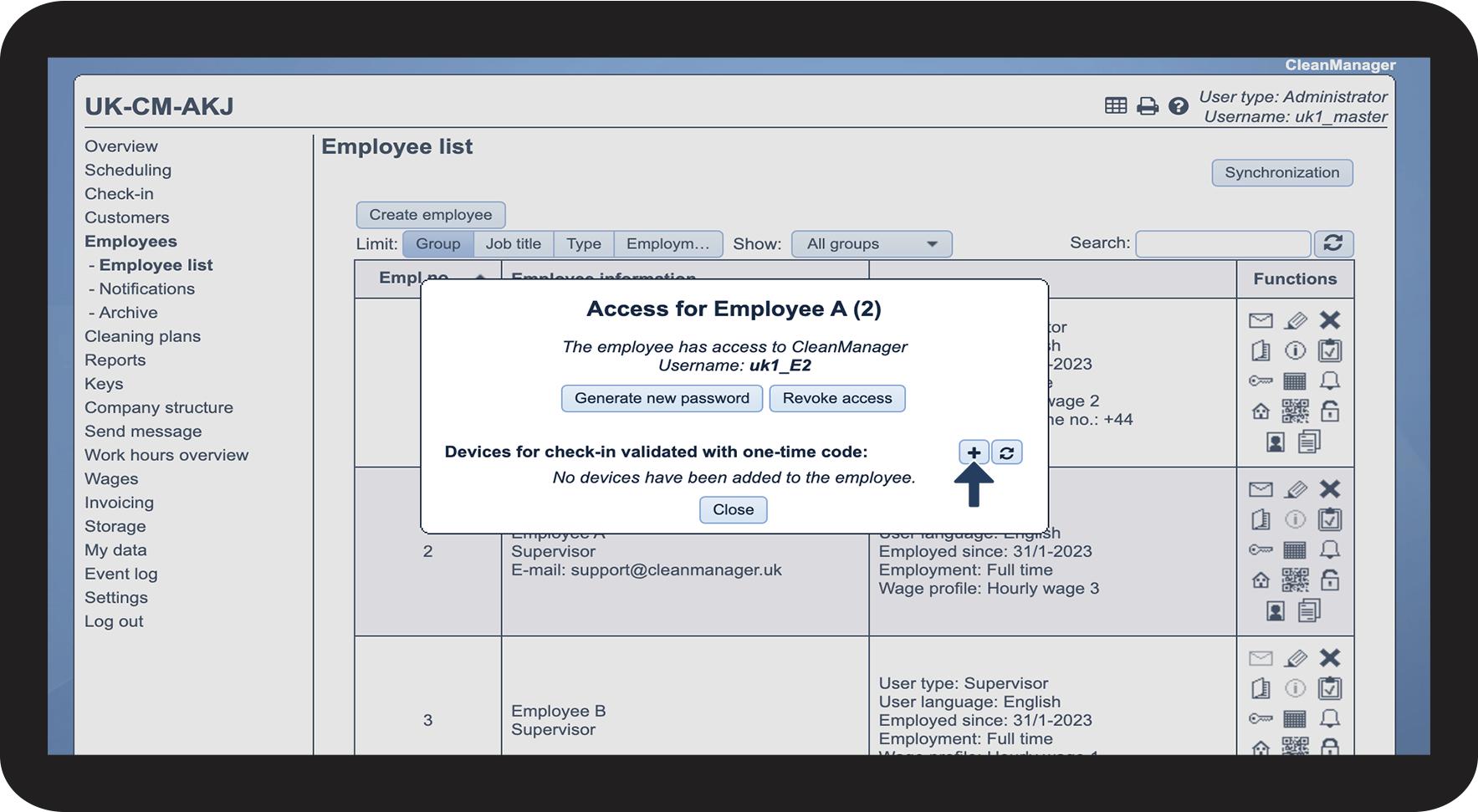Click the bell icon in Employee B row
The width and height of the screenshot is (1478, 812).
coord(1330,718)
